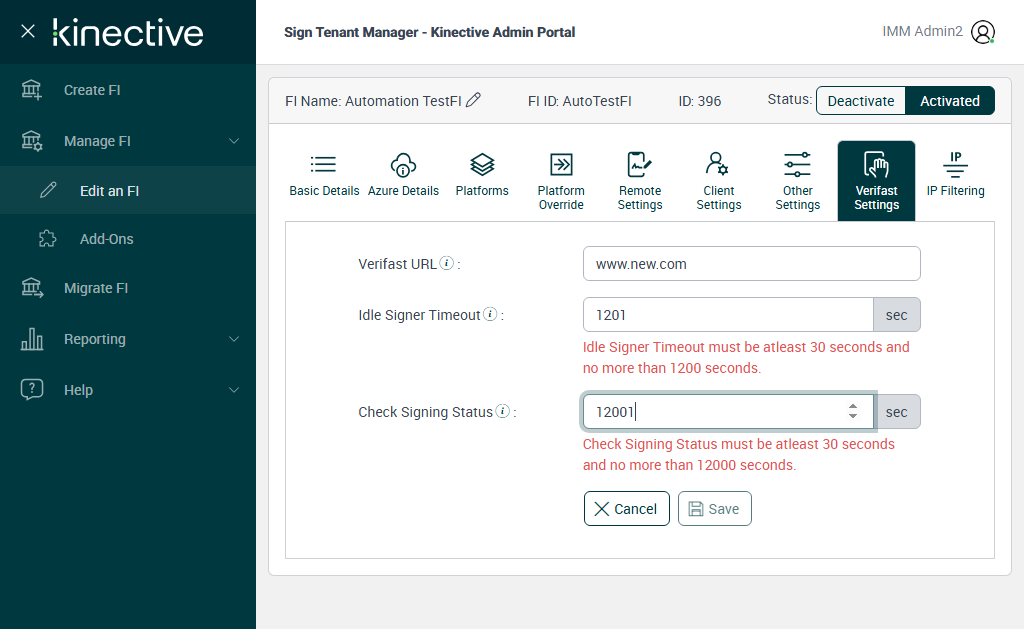The image size is (1024, 629).
Task: Expand the Help menu chevron
Action: (234, 390)
